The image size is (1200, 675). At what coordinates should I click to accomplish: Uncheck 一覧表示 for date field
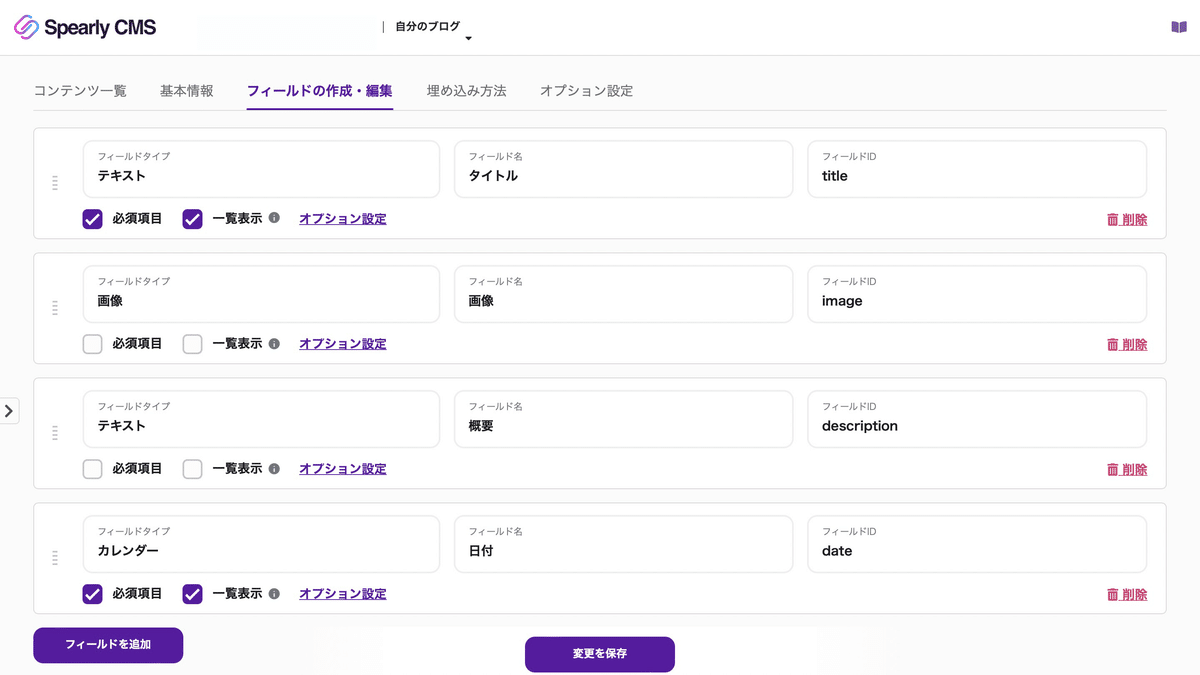193,594
